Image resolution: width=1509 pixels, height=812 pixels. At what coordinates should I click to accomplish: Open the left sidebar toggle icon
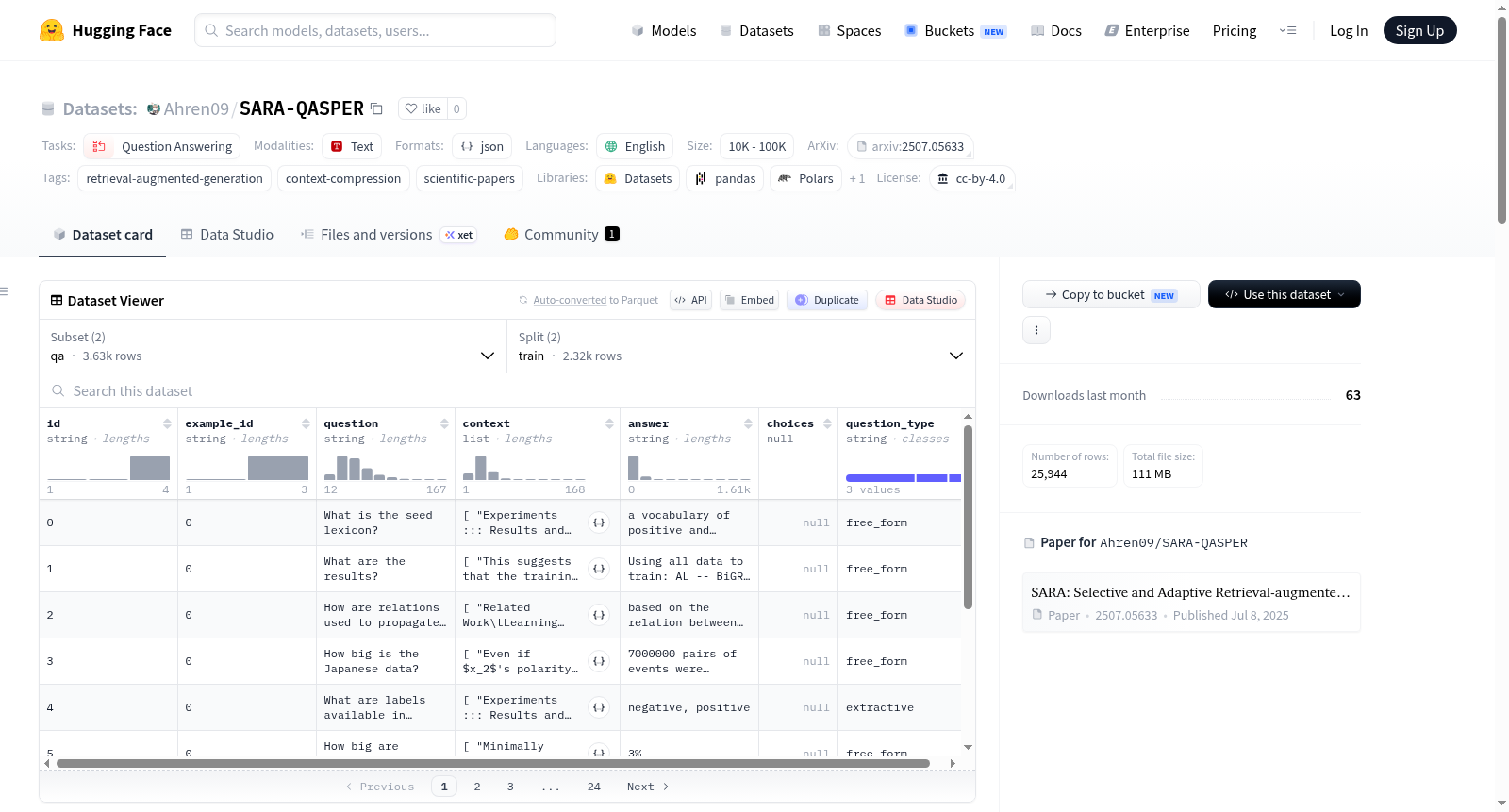pyautogui.click(x=4, y=291)
